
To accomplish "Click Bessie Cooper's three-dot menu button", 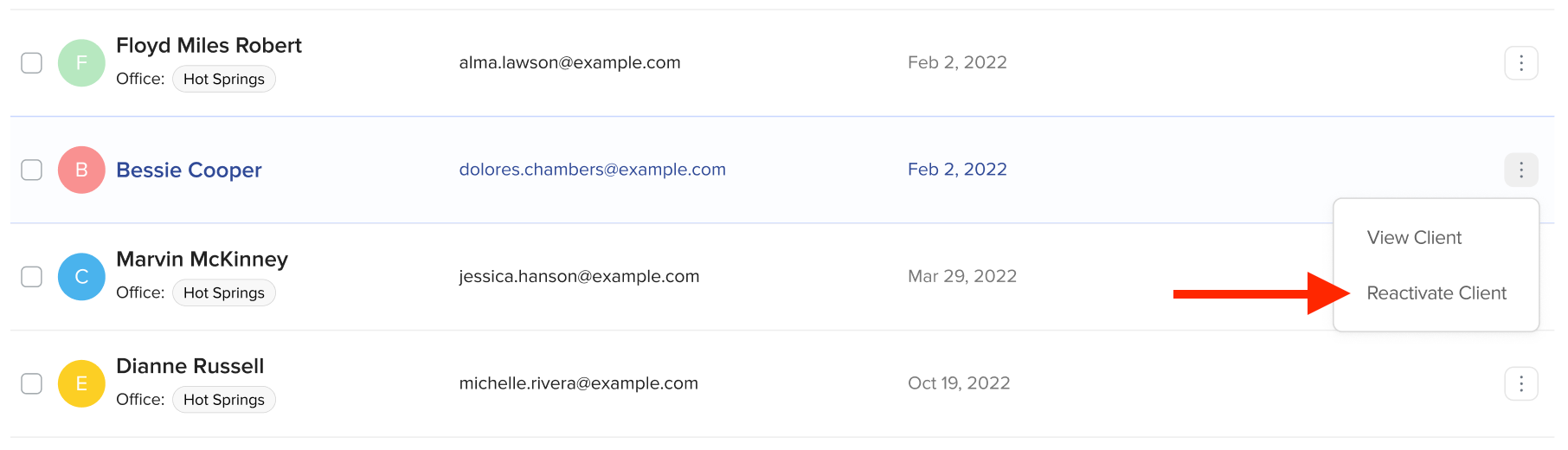I will click(x=1520, y=170).
